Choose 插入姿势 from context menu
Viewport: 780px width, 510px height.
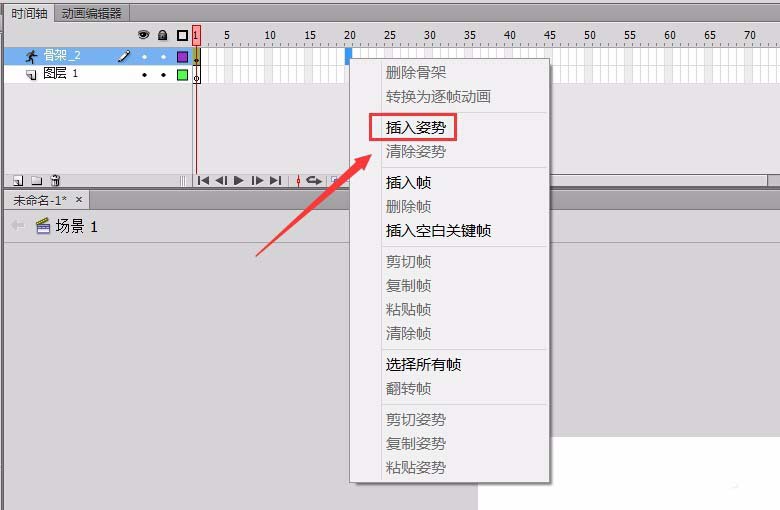[x=415, y=128]
